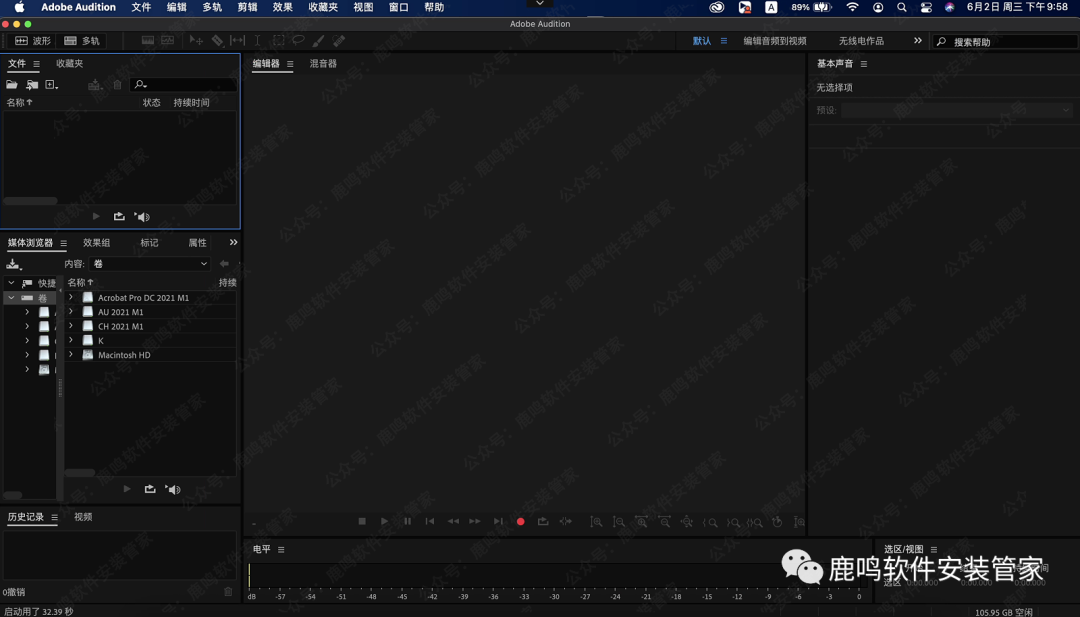The image size is (1080, 617).
Task: Select the 编辑音频到视频 workspace
Action: 774,41
